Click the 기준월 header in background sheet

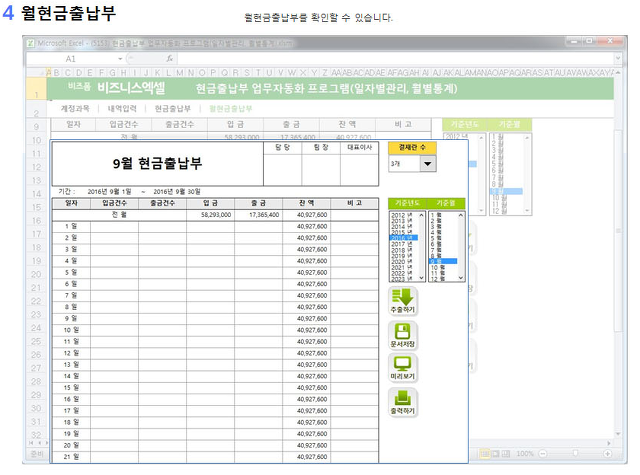click(509, 124)
